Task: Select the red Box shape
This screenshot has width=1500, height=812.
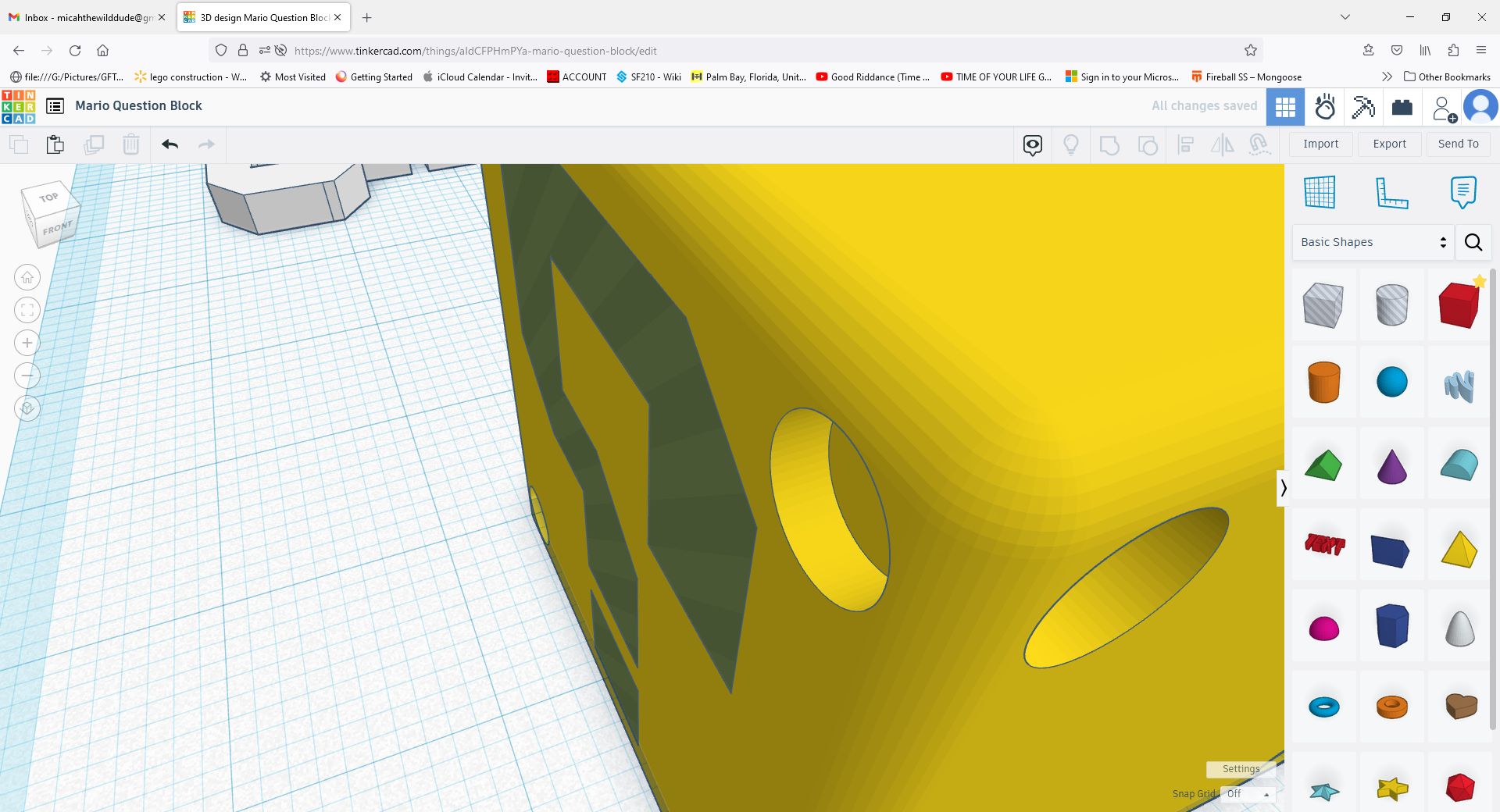Action: (1459, 304)
